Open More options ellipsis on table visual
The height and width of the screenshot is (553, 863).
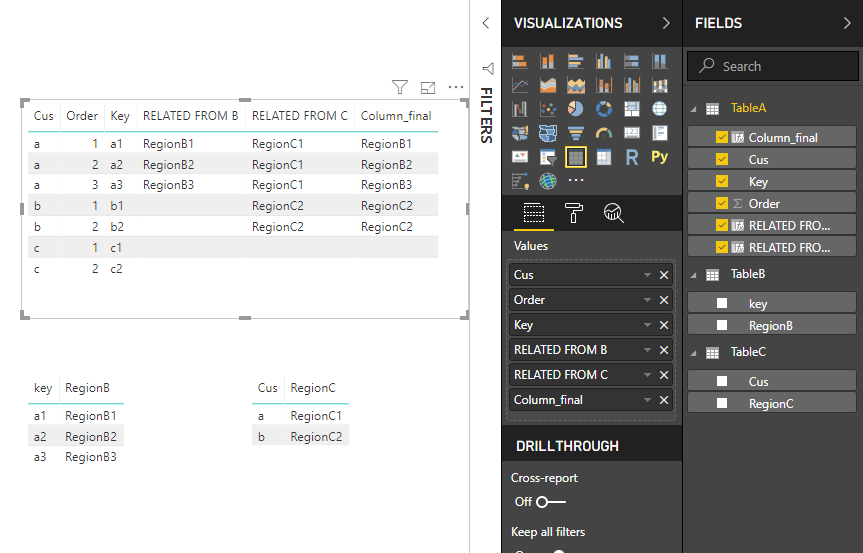[456, 87]
